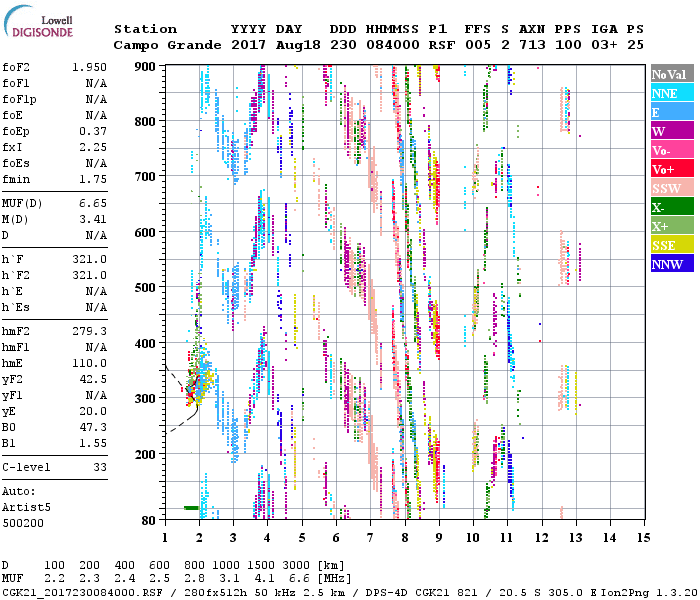Viewport: 700px width, 600px height.
Task: Select the dark green X- legend entry
Action: coord(671,207)
